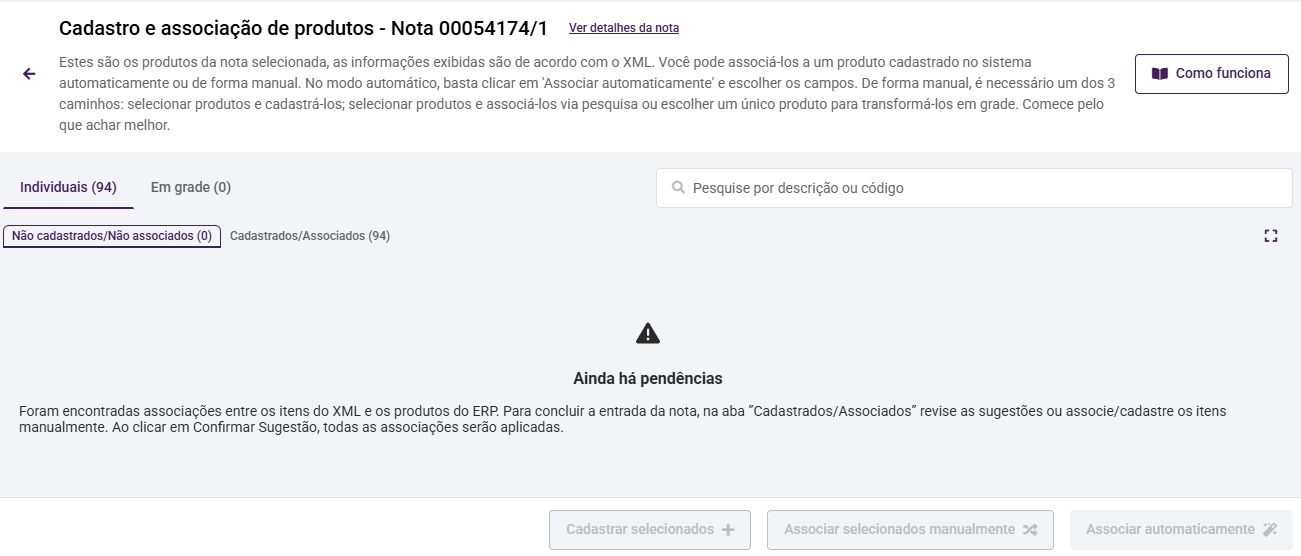Open the Ver detalhes da nota link
The width and height of the screenshot is (1301, 556).
pos(624,28)
